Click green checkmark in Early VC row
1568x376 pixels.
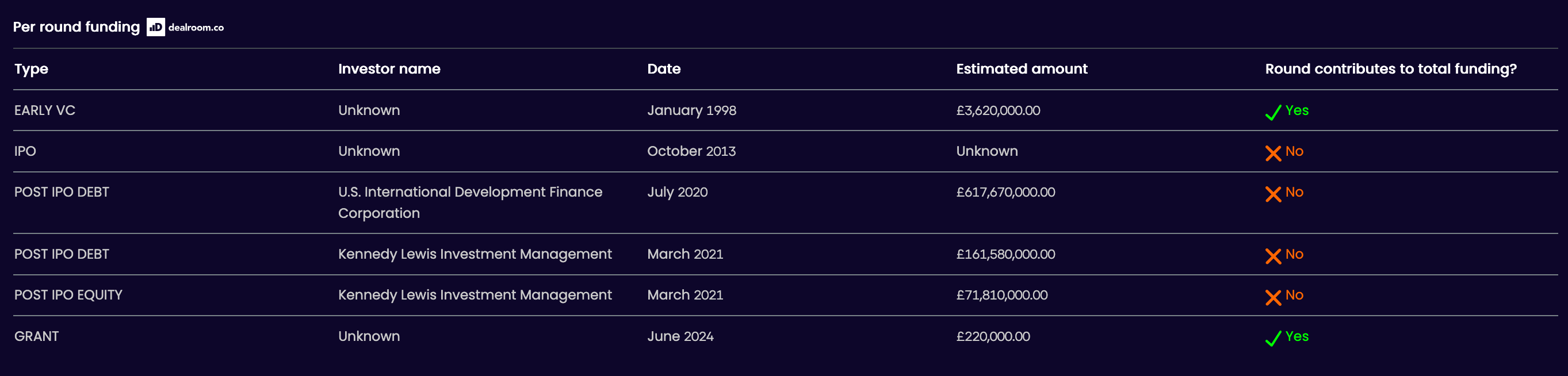tap(1273, 113)
